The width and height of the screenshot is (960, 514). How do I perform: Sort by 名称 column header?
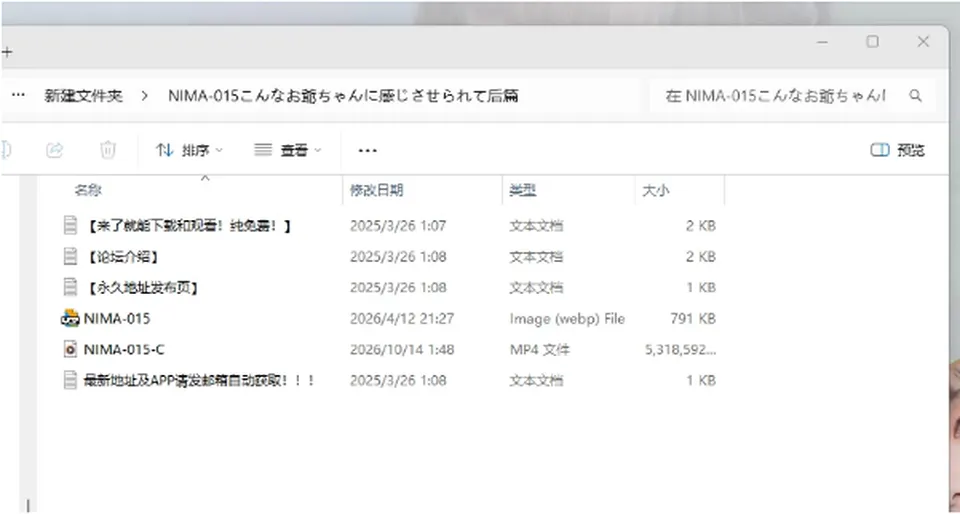click(88, 190)
